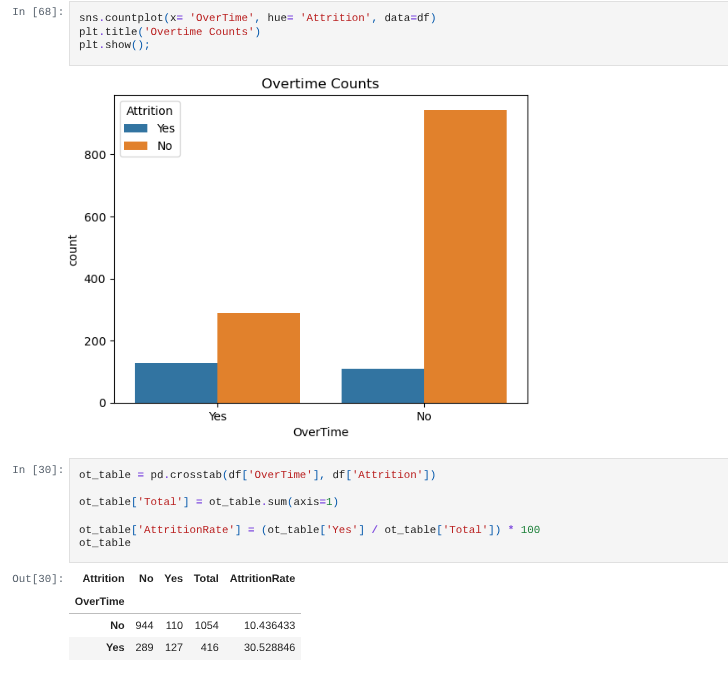
Task: Click the Out[30] output prompt
Action: click(38, 579)
